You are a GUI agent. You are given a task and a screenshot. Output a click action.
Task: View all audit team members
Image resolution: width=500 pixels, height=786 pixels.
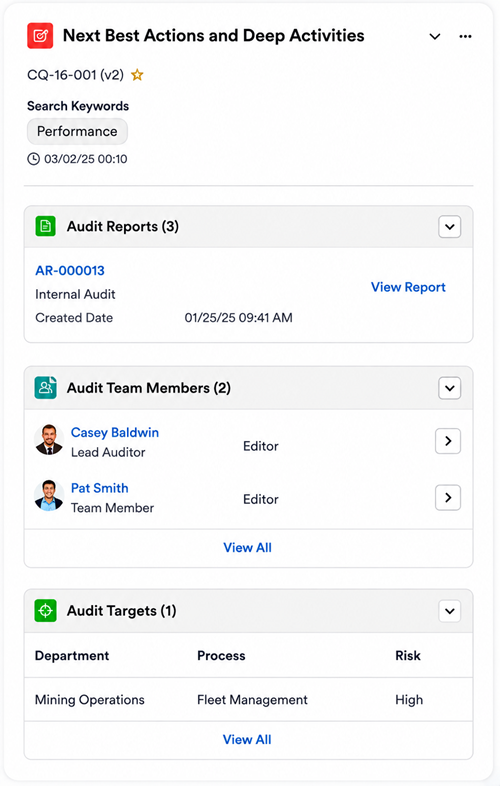pyautogui.click(x=248, y=548)
